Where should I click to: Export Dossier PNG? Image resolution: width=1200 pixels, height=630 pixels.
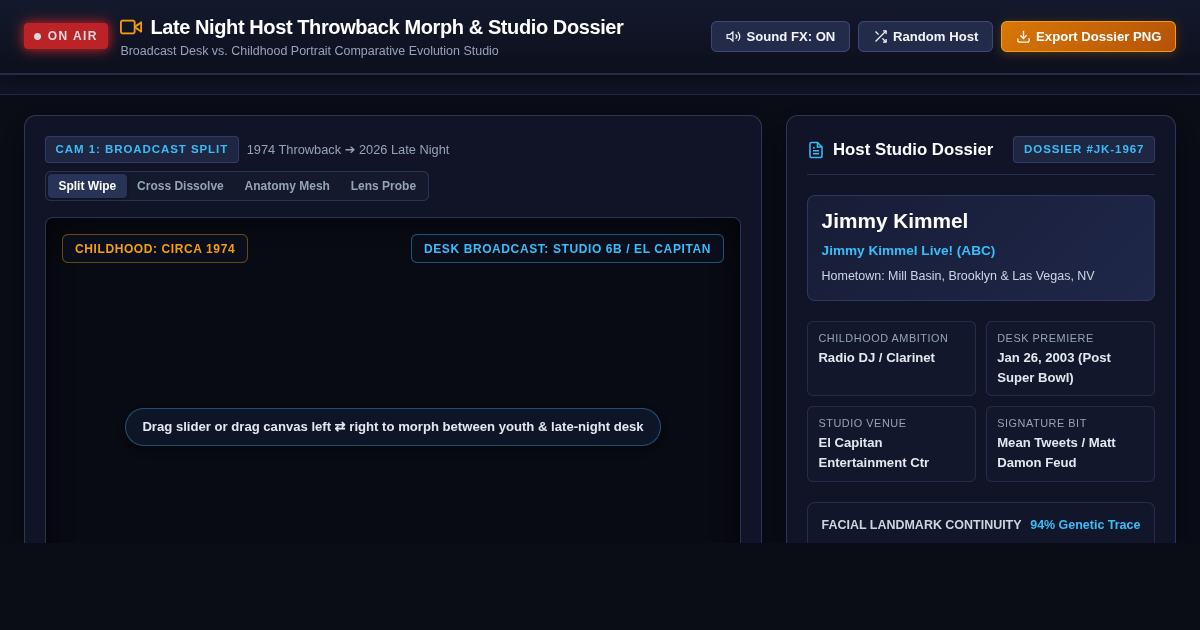click(x=1088, y=37)
